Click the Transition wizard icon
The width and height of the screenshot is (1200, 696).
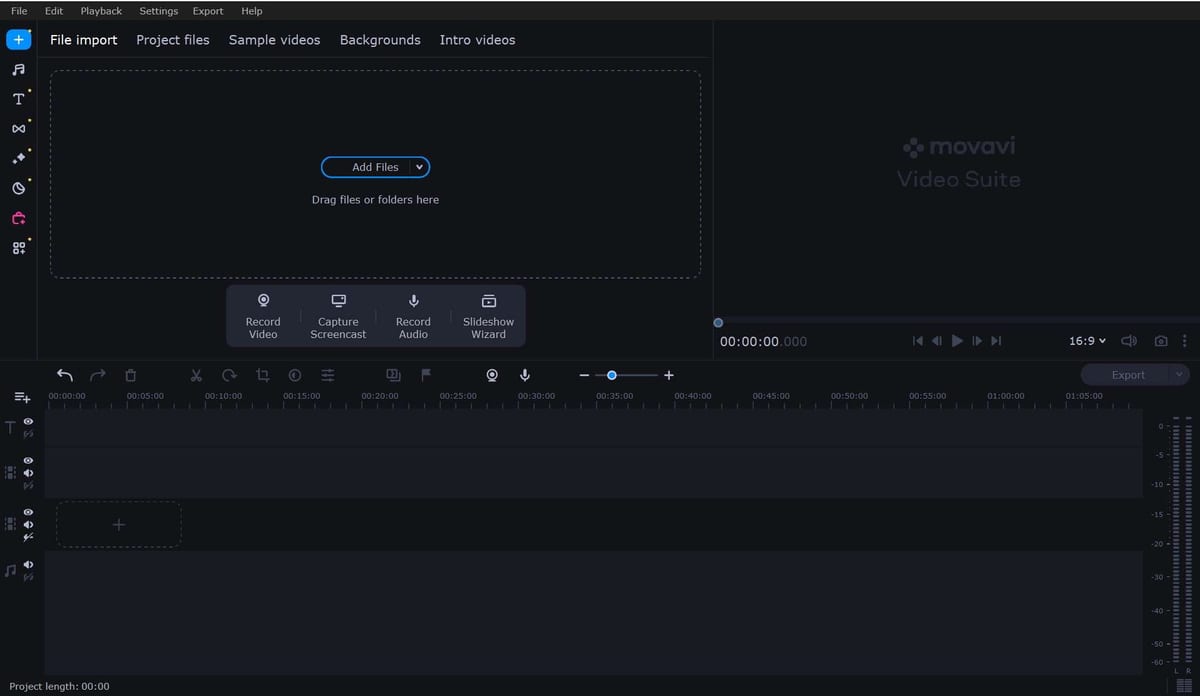coord(393,375)
